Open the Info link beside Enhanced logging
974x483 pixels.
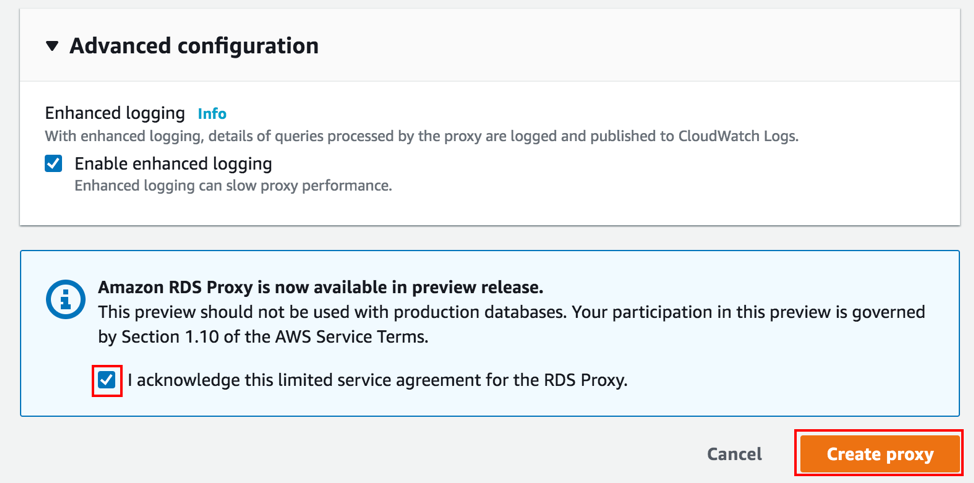(x=212, y=114)
